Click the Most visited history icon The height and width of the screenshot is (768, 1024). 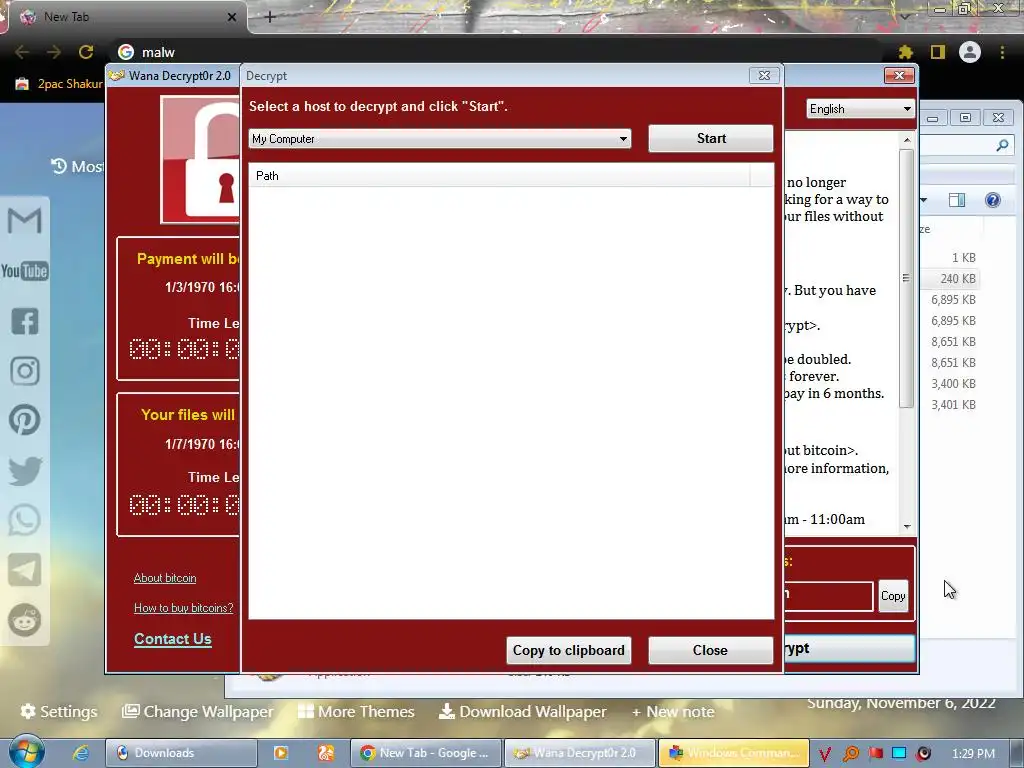click(x=59, y=167)
